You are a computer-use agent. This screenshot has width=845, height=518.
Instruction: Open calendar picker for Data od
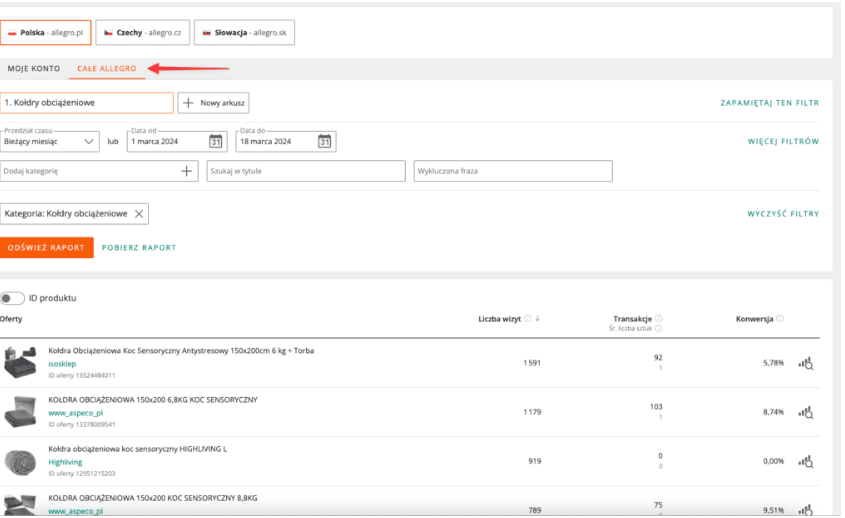[x=216, y=141]
